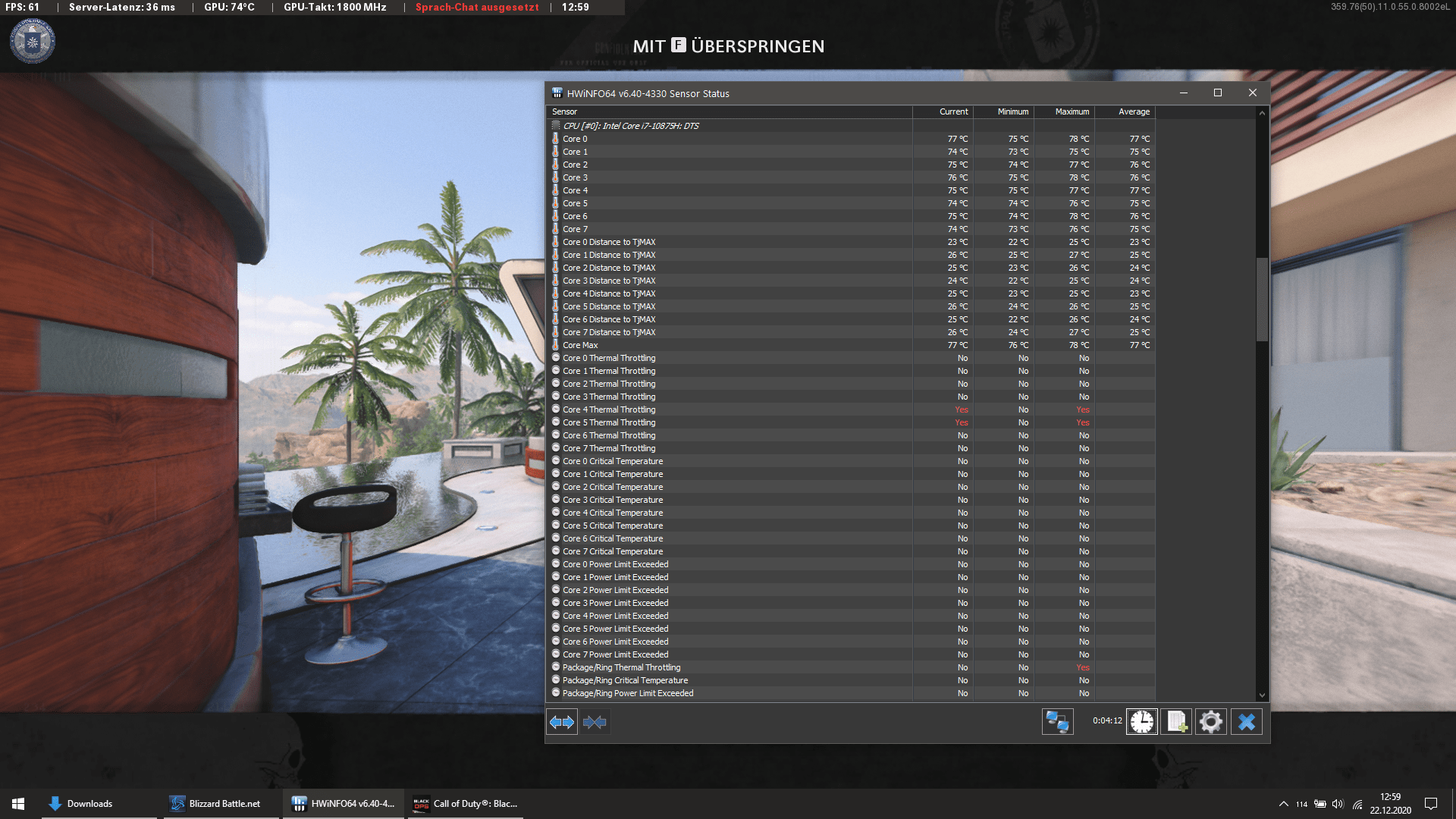Screen dimensions: 1456x819
Task: Show hidden tray icons chevron
Action: point(1283,804)
